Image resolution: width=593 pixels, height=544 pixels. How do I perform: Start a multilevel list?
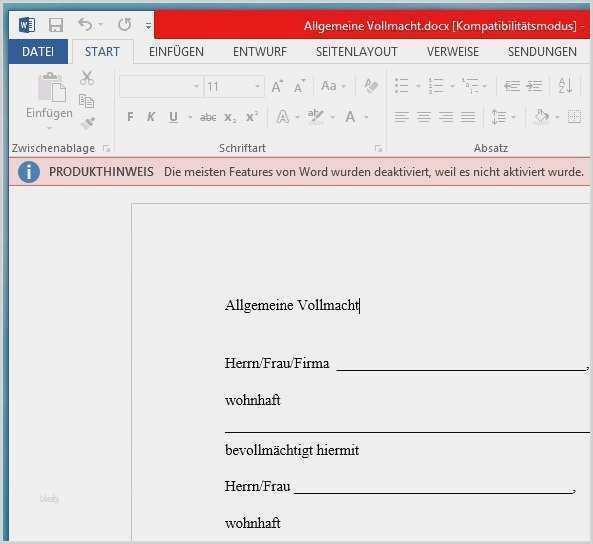[470, 85]
